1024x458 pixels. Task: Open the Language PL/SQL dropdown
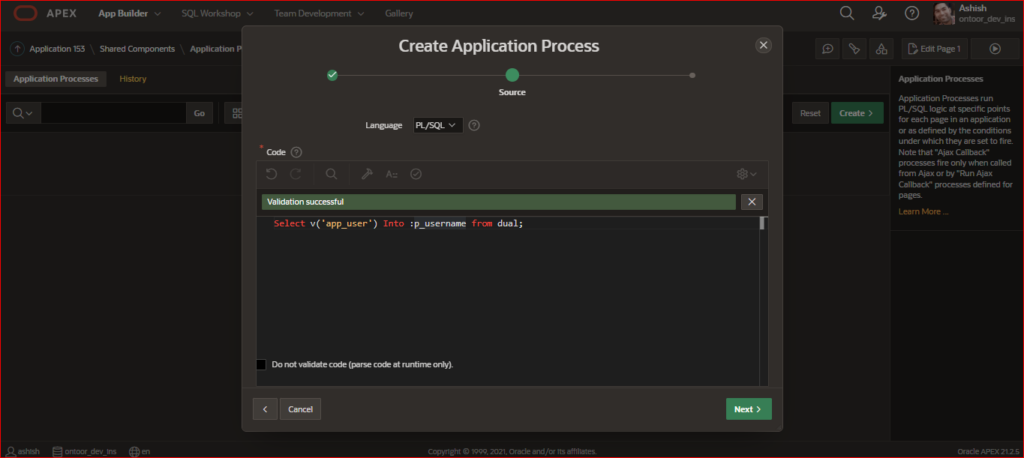pos(438,125)
